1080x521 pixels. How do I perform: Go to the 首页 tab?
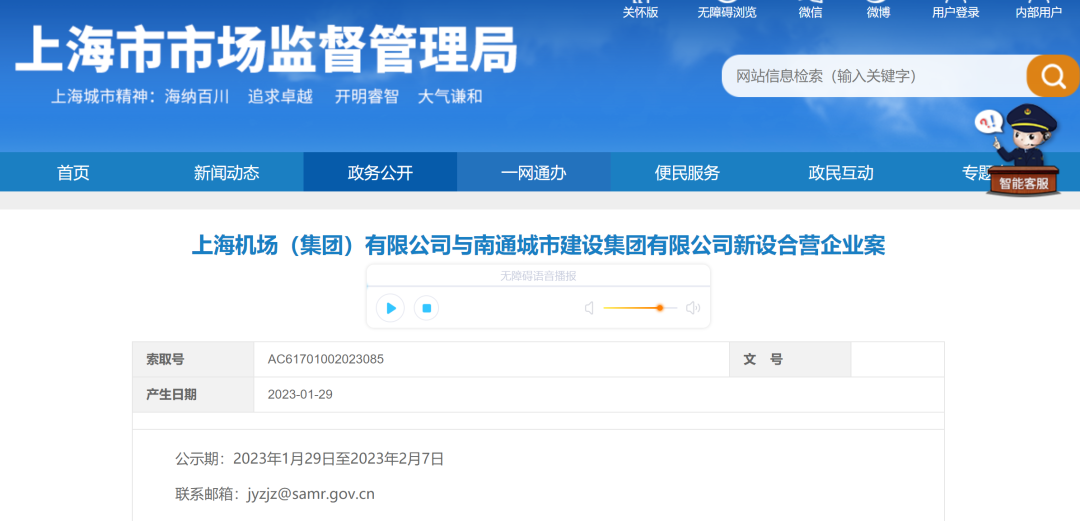click(73, 173)
